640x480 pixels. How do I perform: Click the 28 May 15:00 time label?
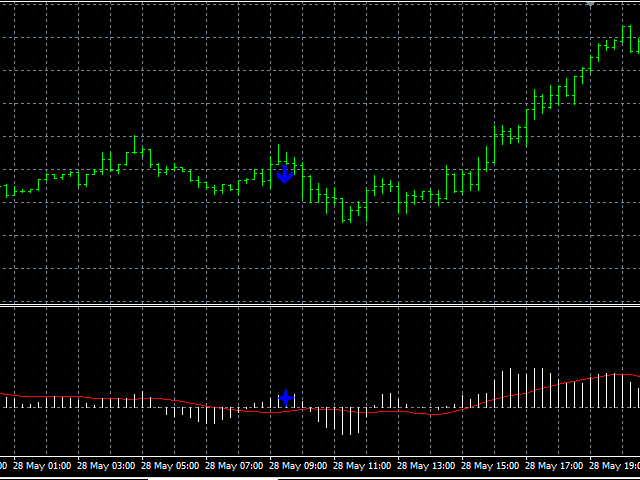490,466
